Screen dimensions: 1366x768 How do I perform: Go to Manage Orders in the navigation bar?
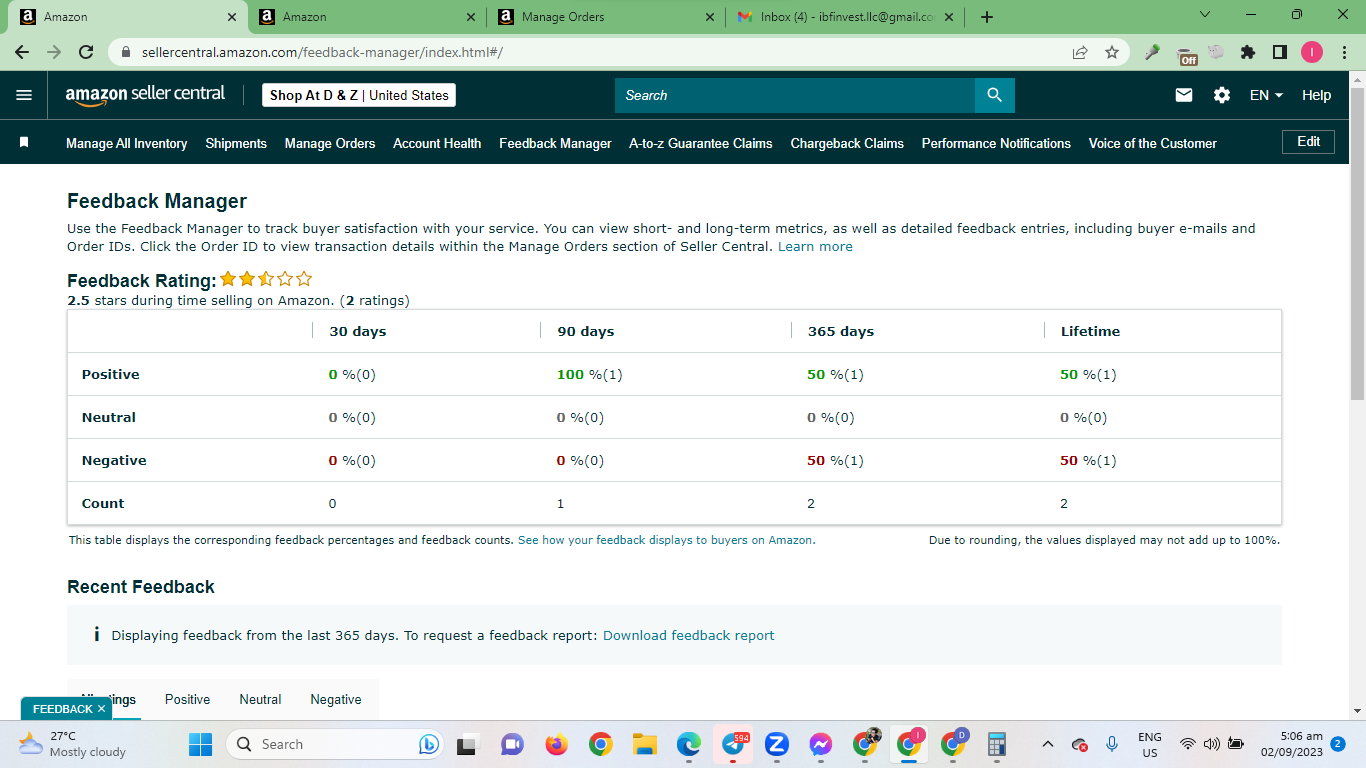click(x=330, y=143)
